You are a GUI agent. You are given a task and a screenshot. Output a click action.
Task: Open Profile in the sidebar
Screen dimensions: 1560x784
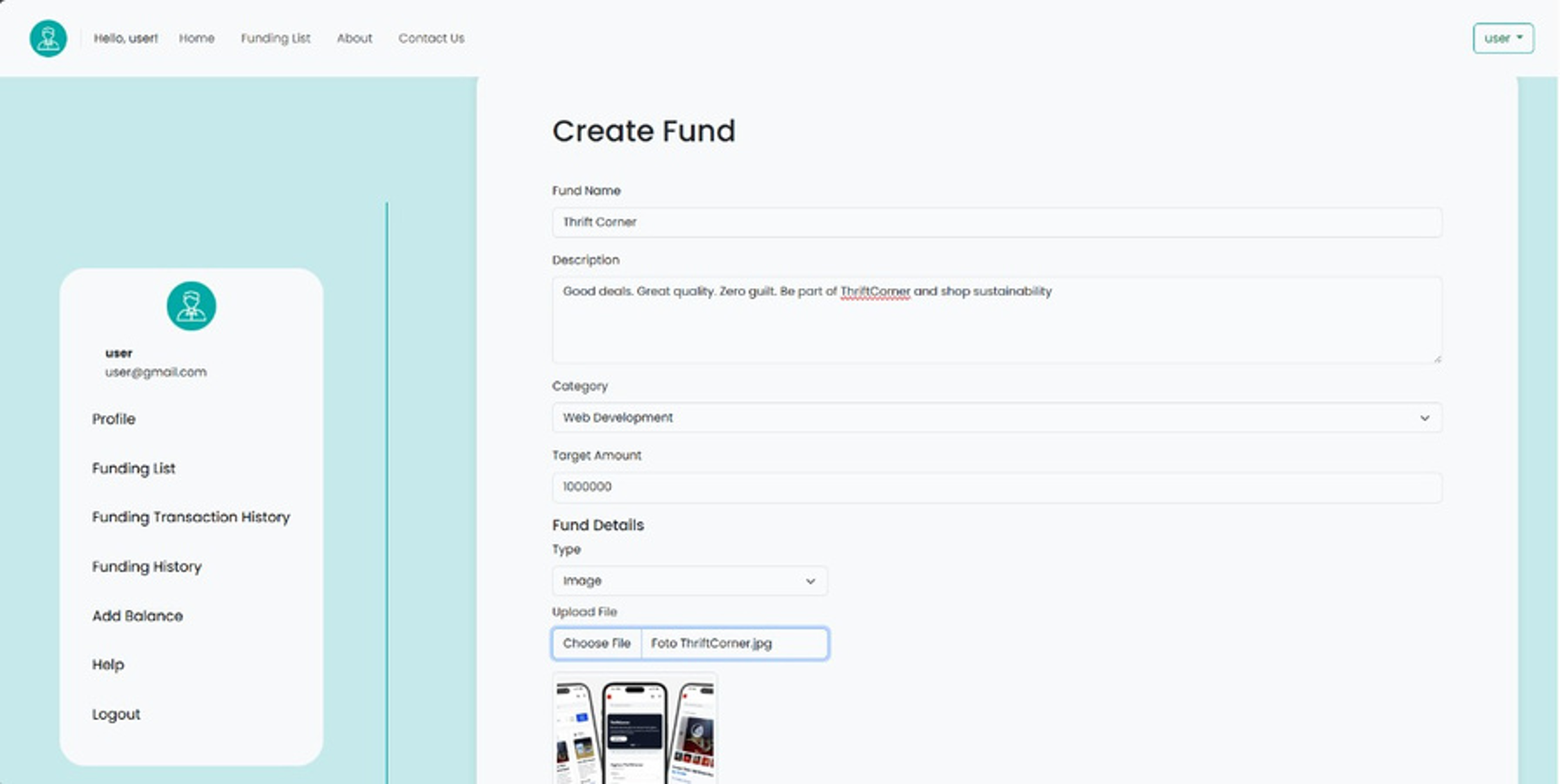(114, 419)
